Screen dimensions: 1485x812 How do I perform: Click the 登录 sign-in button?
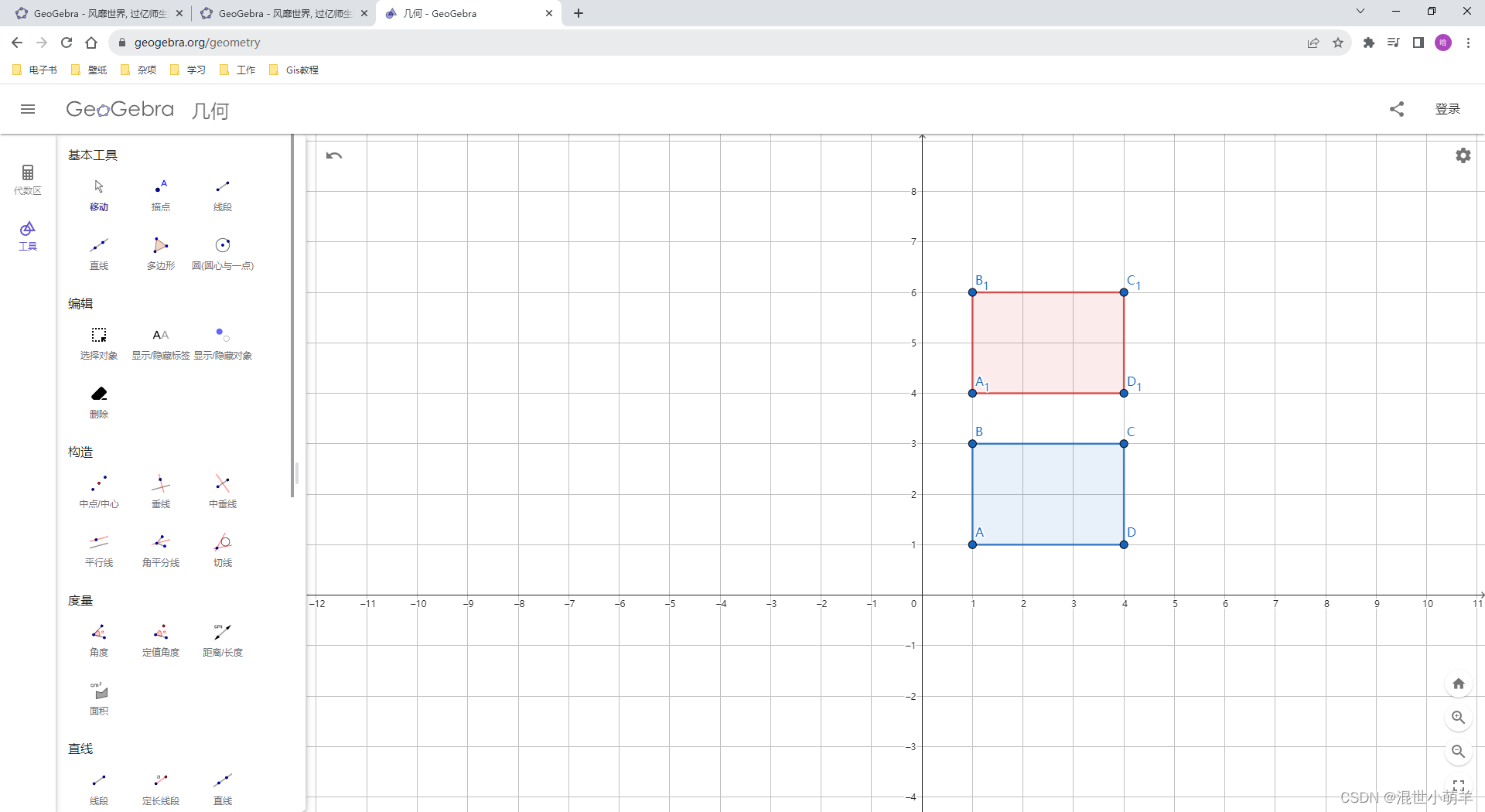pos(1448,109)
